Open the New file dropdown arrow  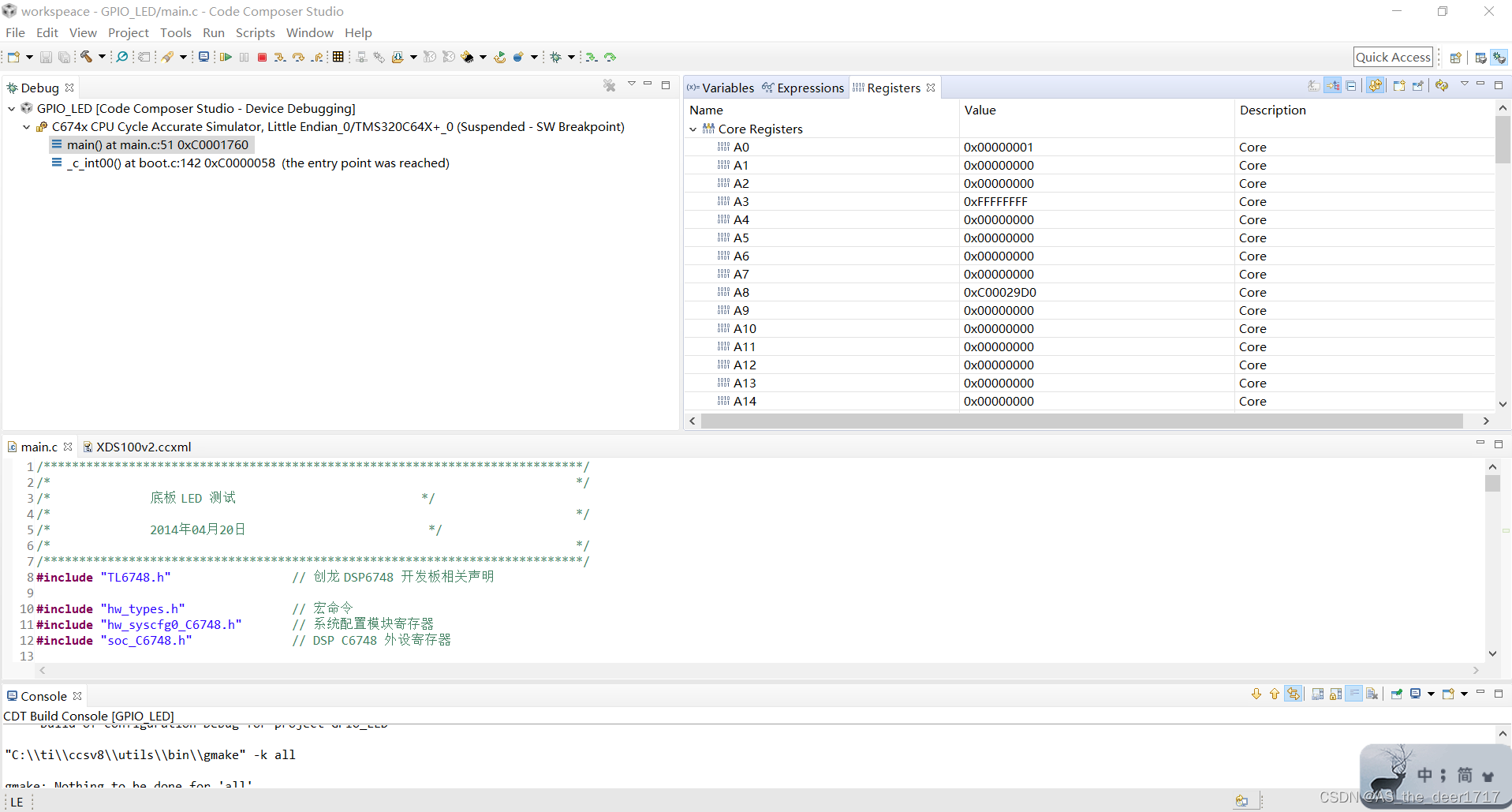[29, 57]
